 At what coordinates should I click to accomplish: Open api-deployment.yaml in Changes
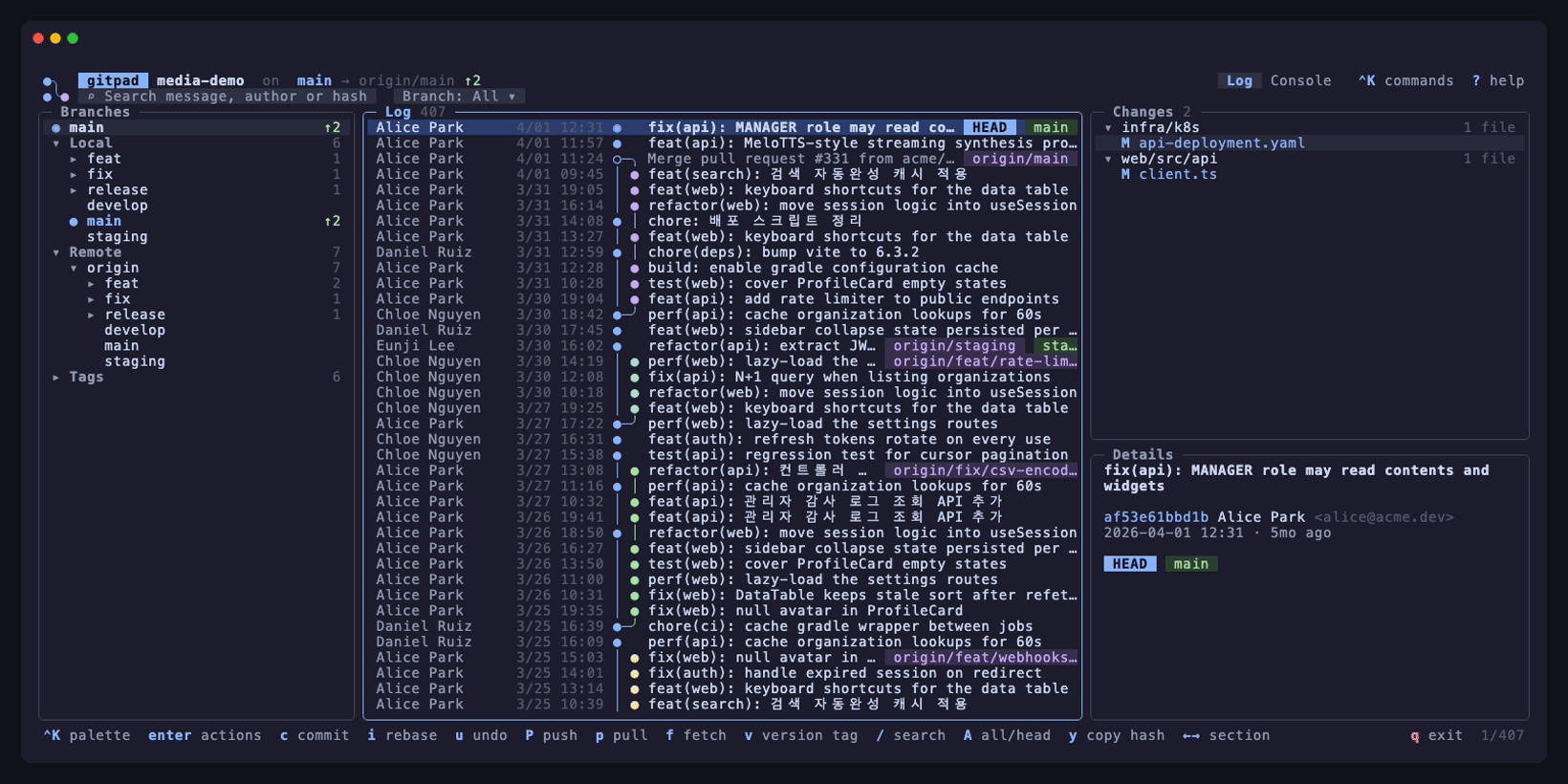(1222, 143)
